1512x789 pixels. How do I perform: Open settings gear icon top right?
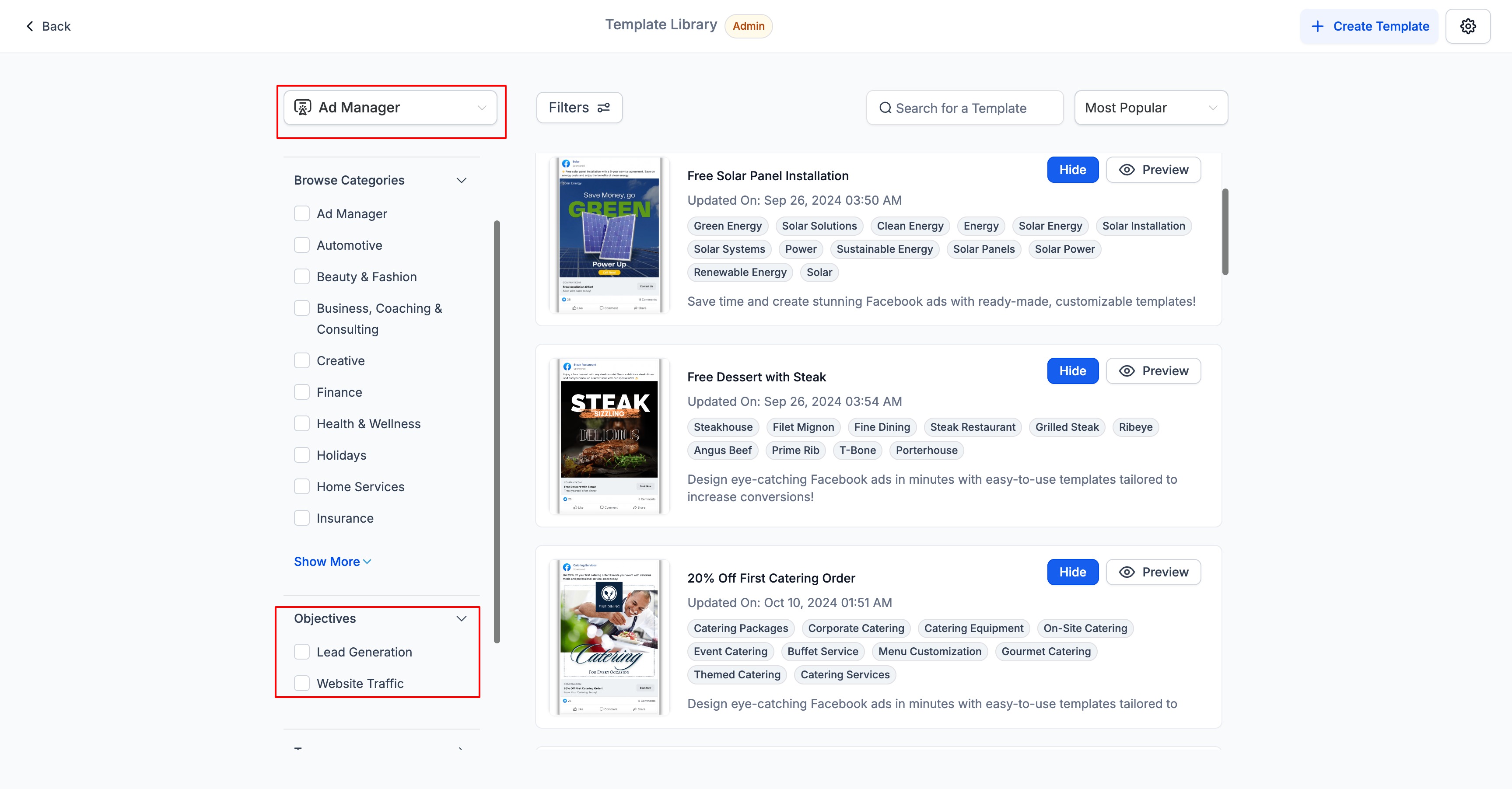click(x=1467, y=26)
